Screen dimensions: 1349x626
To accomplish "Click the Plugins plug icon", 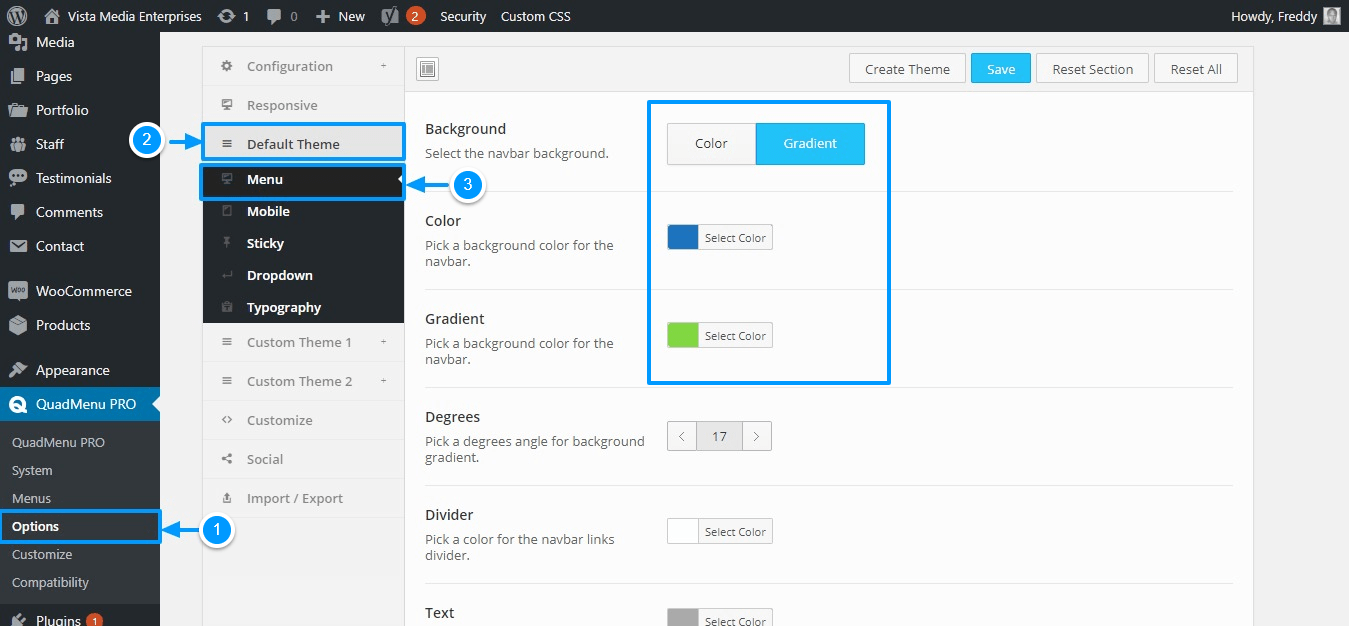I will (x=18, y=620).
